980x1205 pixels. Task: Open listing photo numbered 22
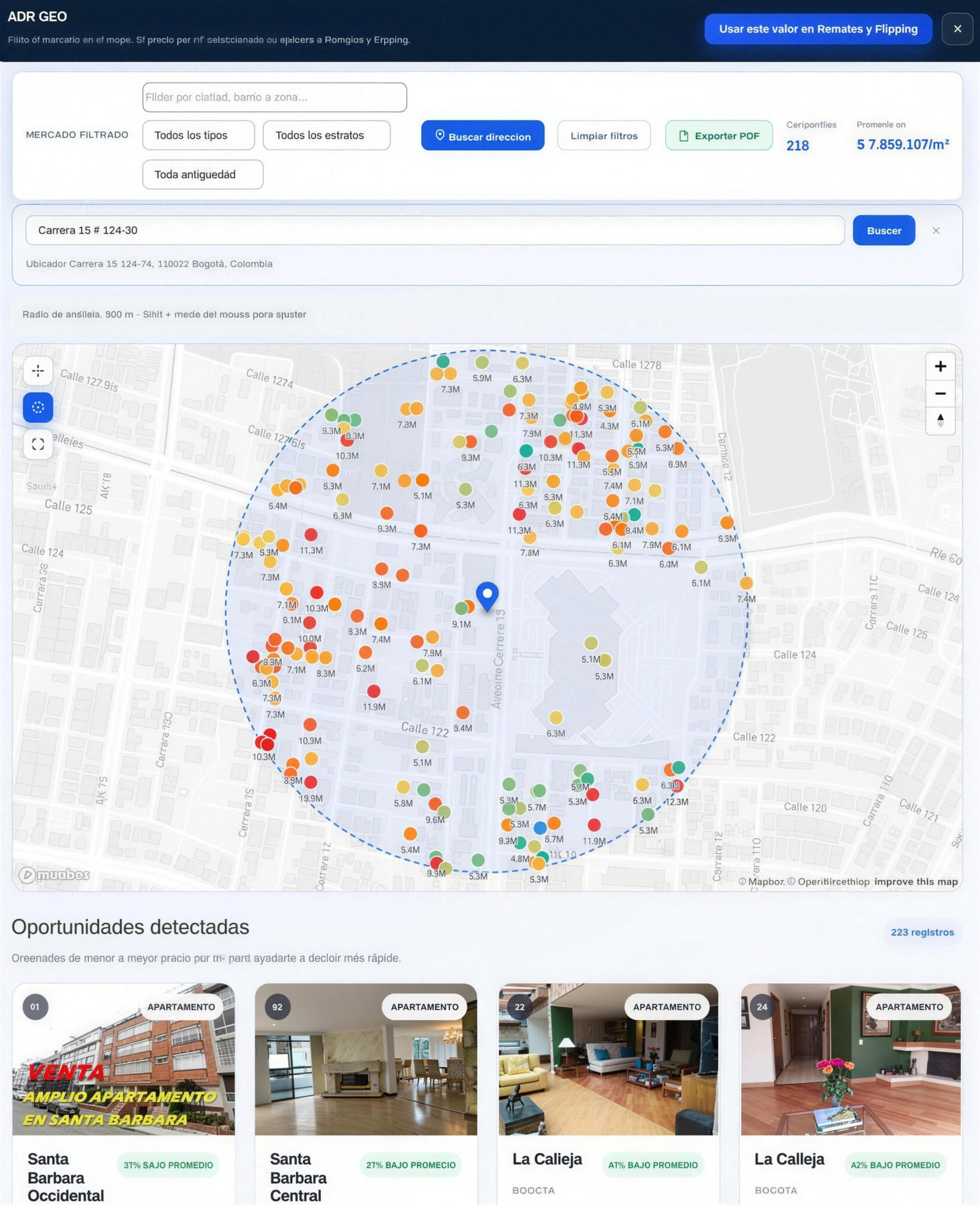608,1059
